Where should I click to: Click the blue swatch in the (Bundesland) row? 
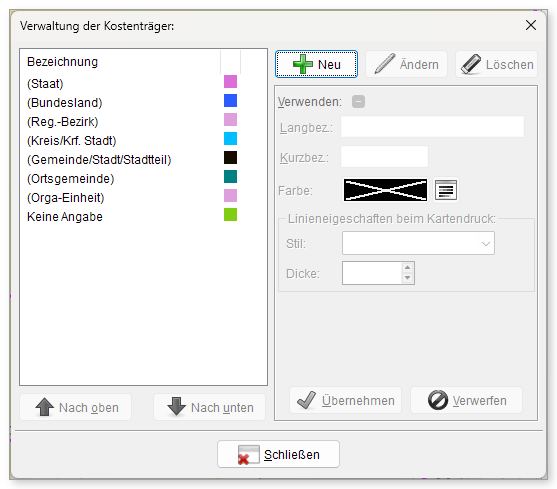pyautogui.click(x=230, y=100)
